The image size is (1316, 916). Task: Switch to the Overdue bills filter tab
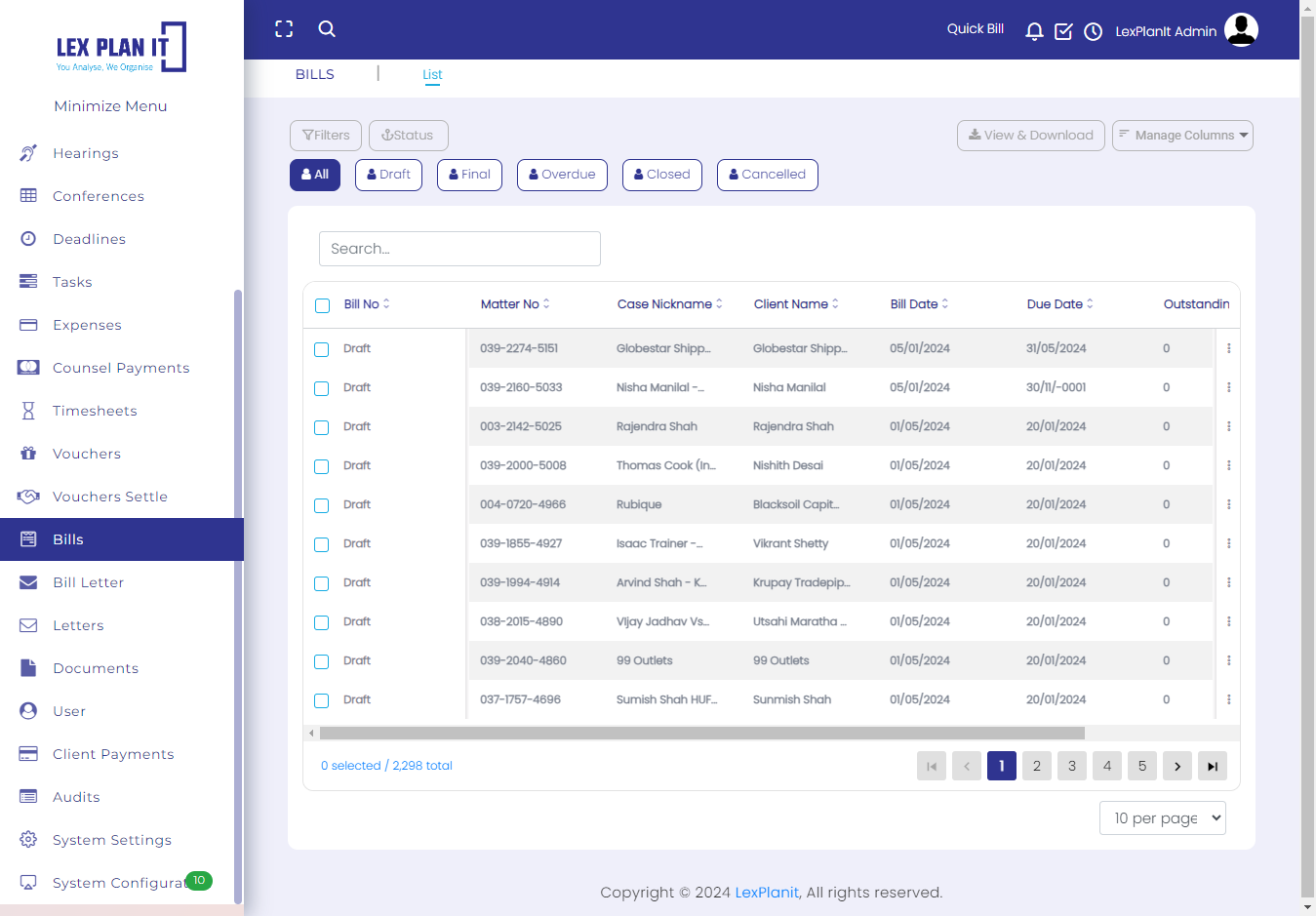pos(562,175)
